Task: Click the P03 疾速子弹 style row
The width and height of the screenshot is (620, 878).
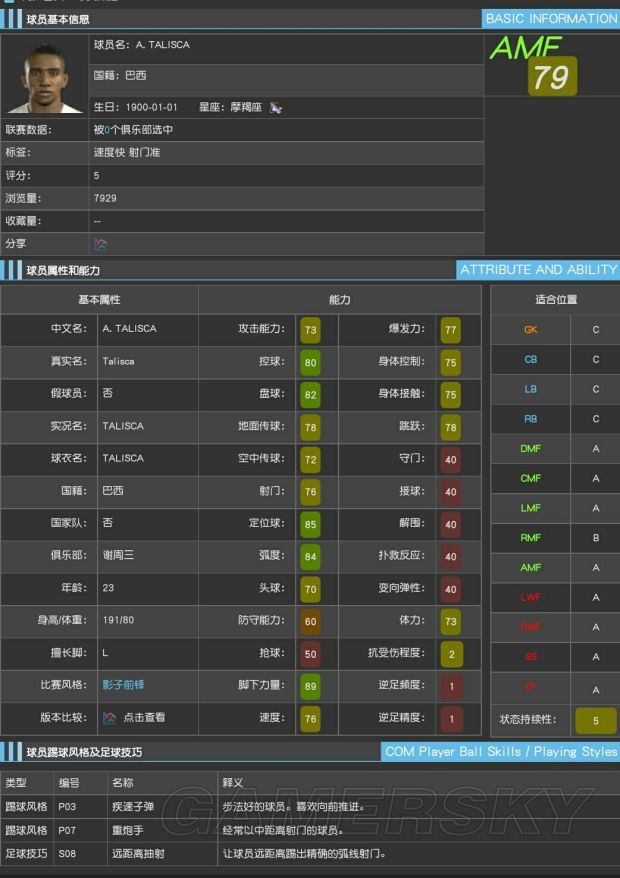Action: [310, 807]
